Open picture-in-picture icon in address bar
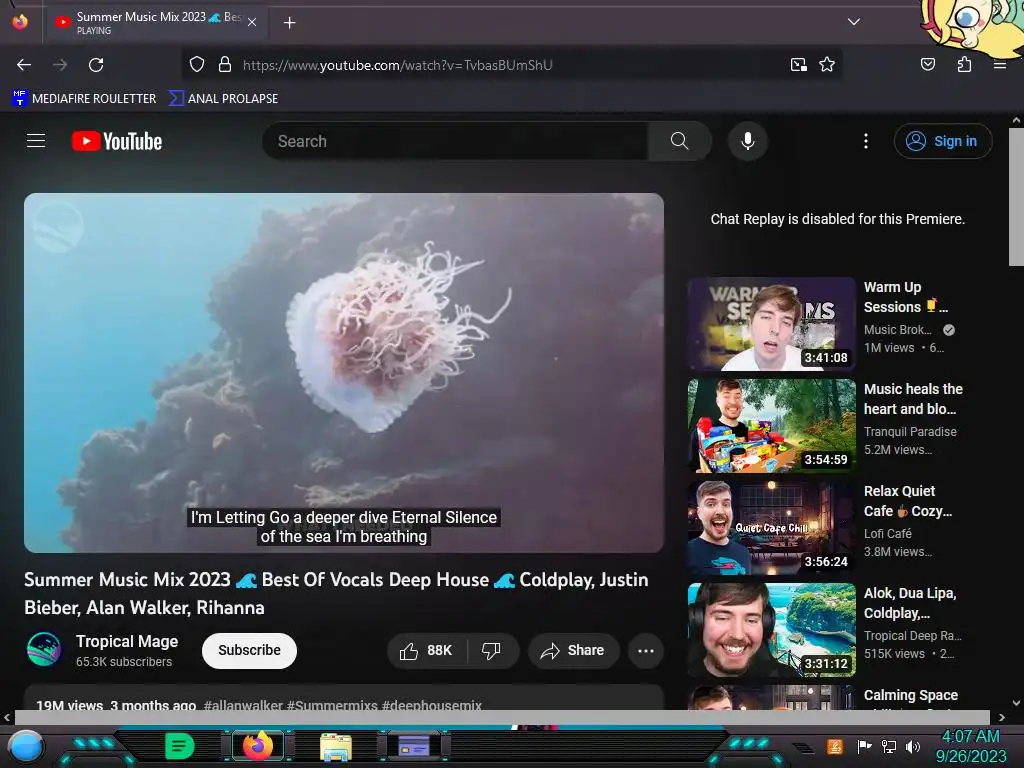This screenshot has width=1024, height=768. pos(798,65)
